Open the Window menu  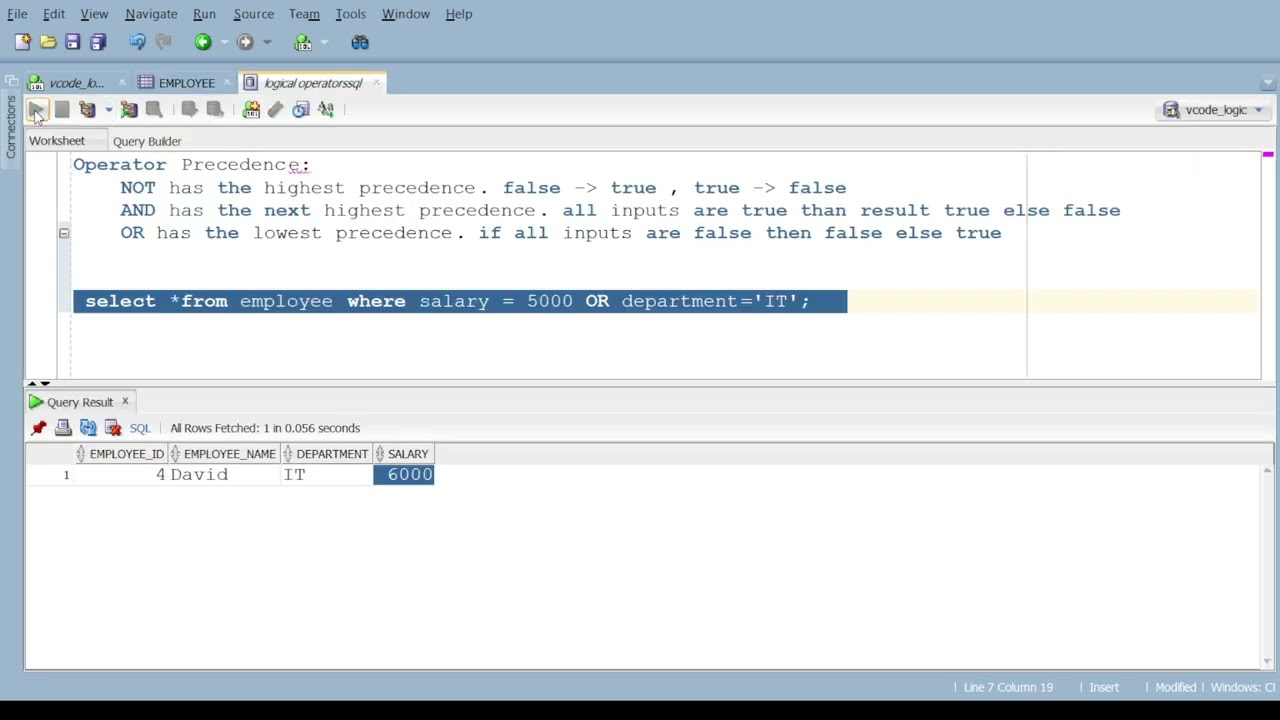pyautogui.click(x=405, y=14)
